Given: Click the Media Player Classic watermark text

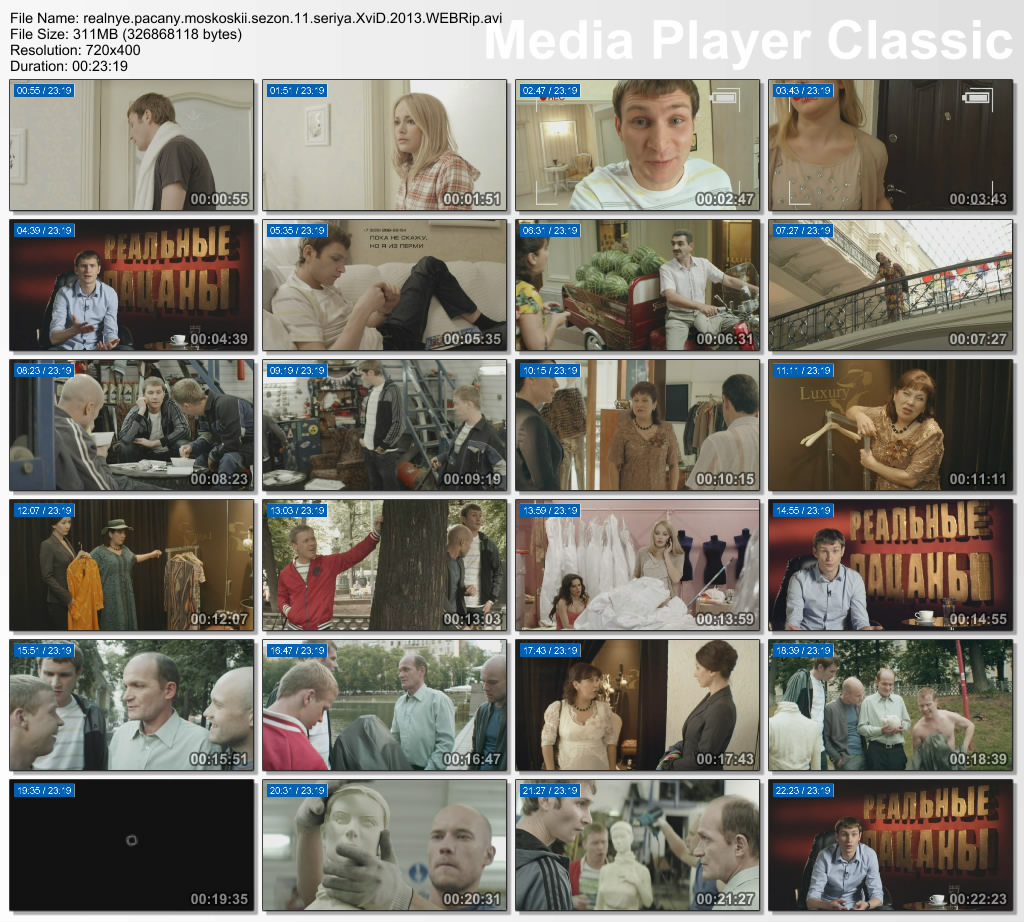Looking at the screenshot, I should point(749,41).
